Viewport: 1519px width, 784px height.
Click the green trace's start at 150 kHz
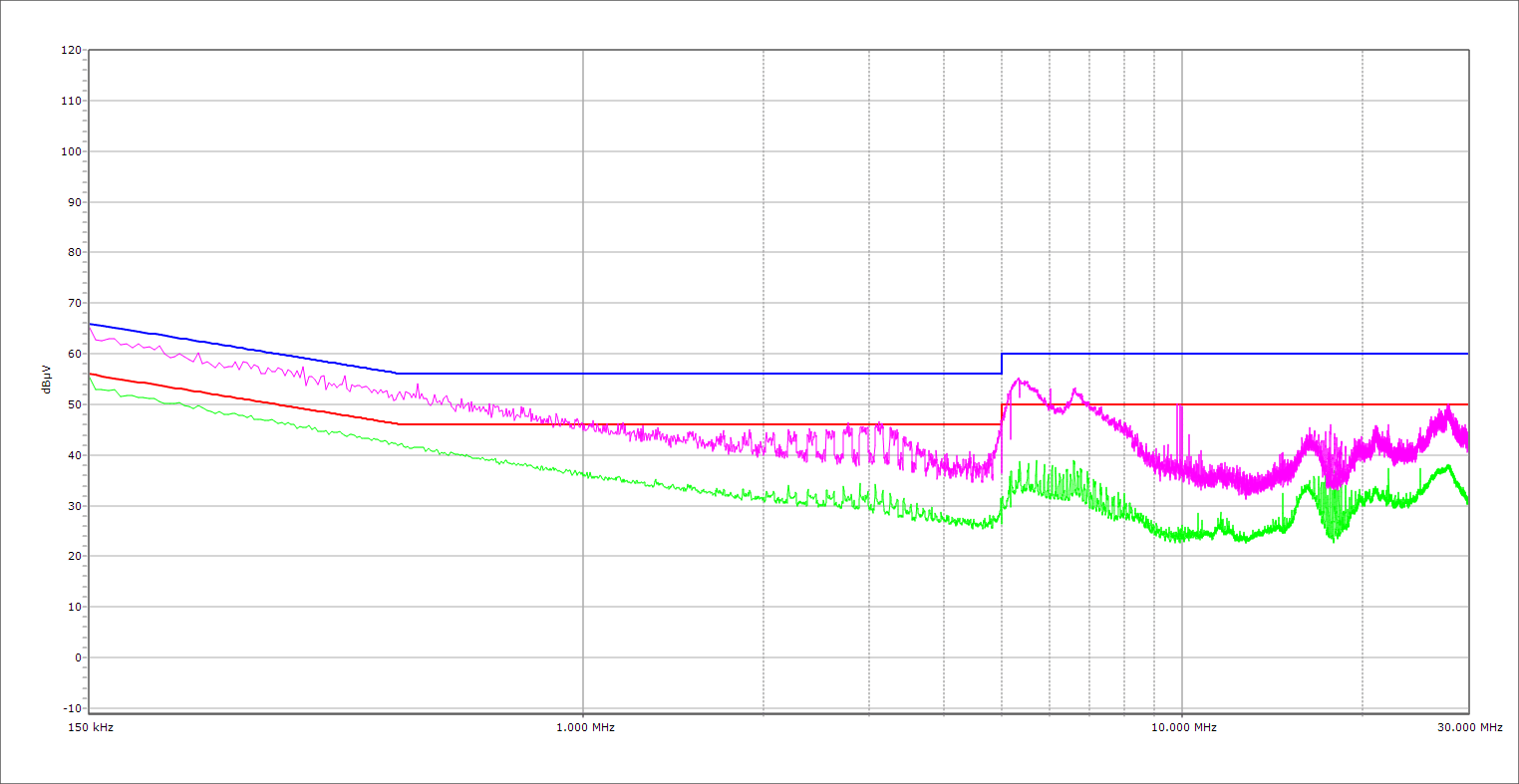pos(91,377)
